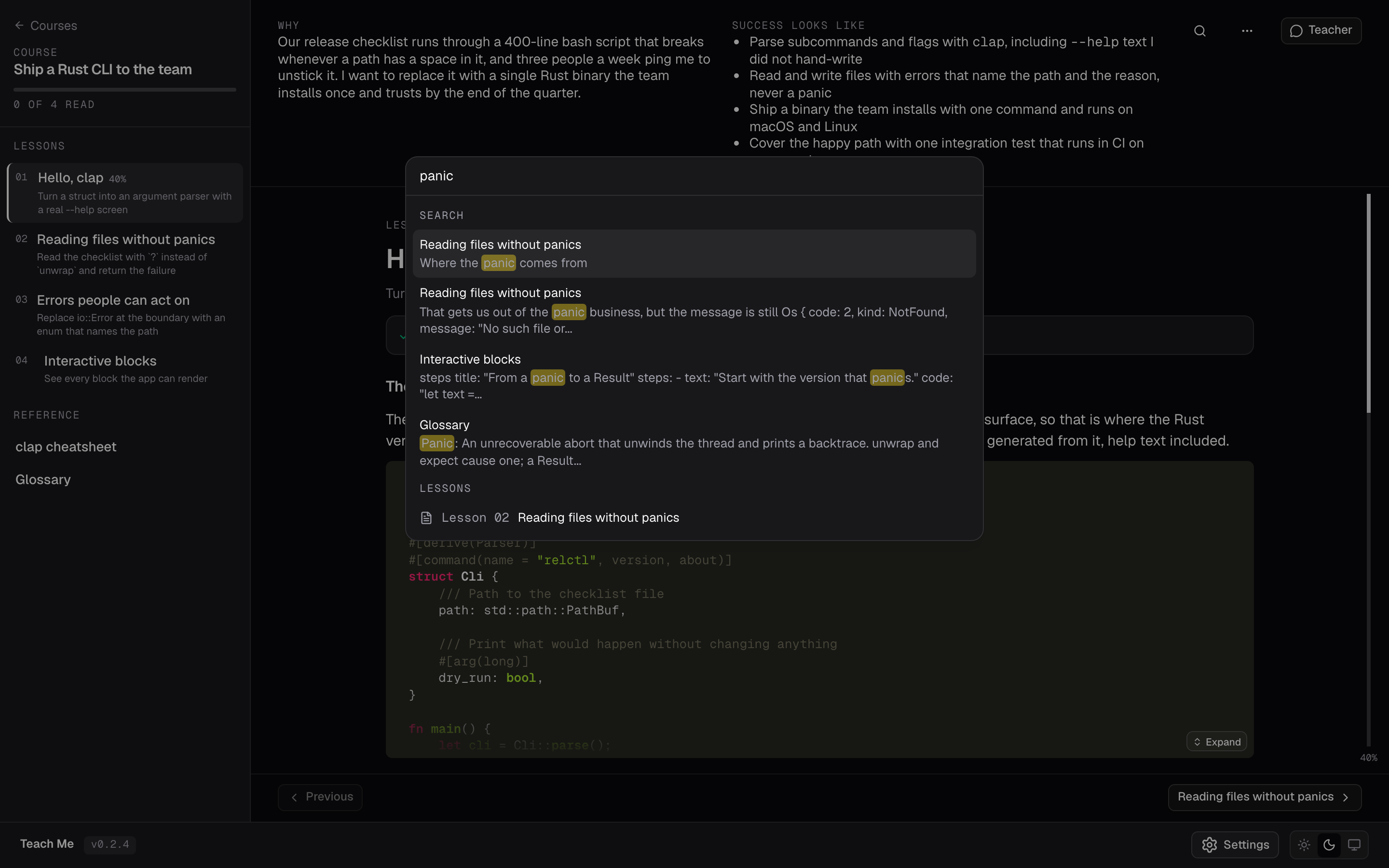Screen dimensions: 1389x868
Task: Click the document icon beside Lesson 02
Action: pyautogui.click(x=426, y=518)
